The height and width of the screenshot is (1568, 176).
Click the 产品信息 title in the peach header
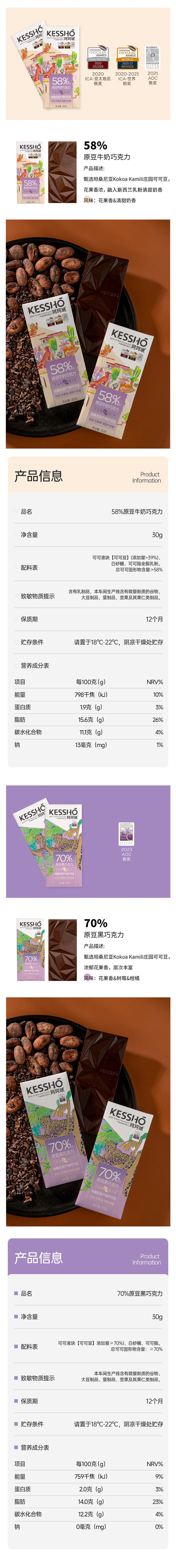coord(39,476)
